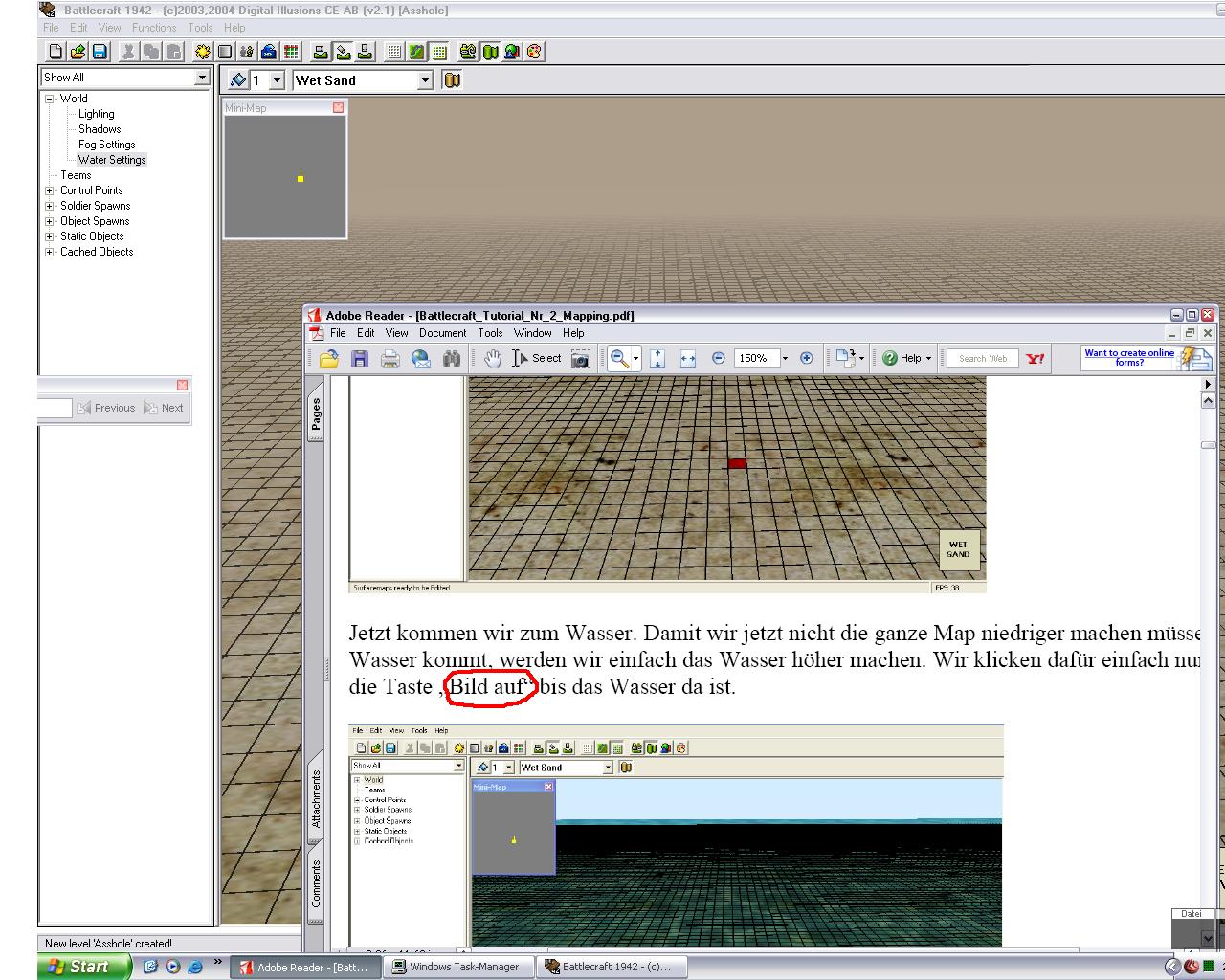Activate the Snapshot camera tool
The width and height of the screenshot is (1225, 980).
[580, 359]
